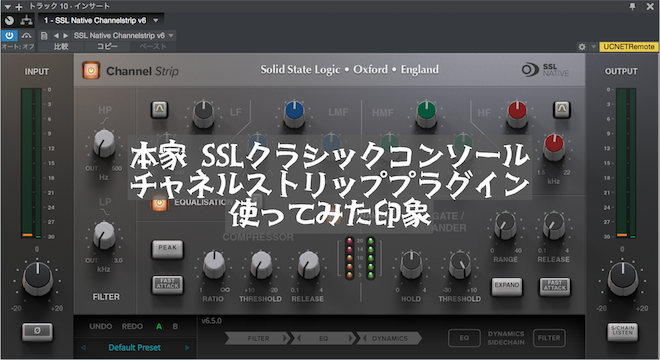
Task: Click the Default Preset name
Action: [x=135, y=348]
